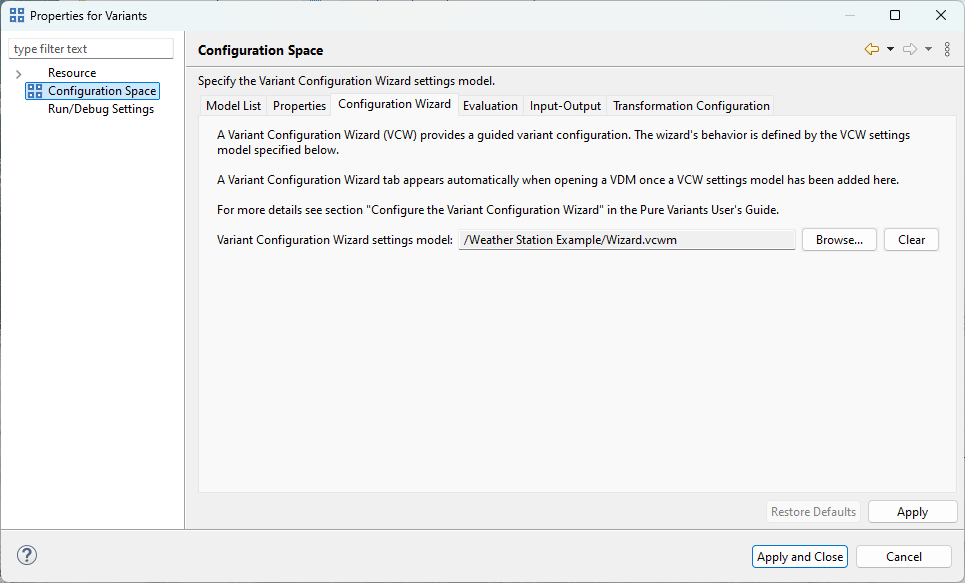The width and height of the screenshot is (965, 583).
Task: Switch to the Properties tab
Action: point(301,104)
